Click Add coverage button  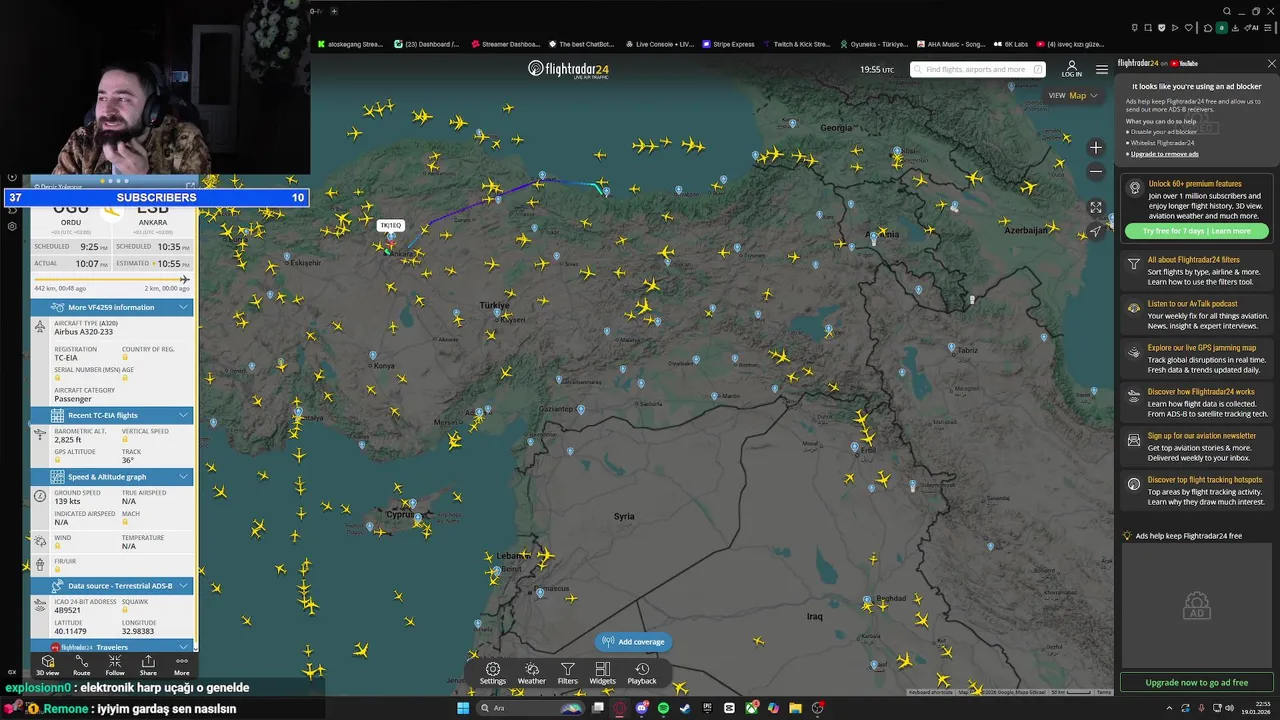pyautogui.click(x=634, y=642)
